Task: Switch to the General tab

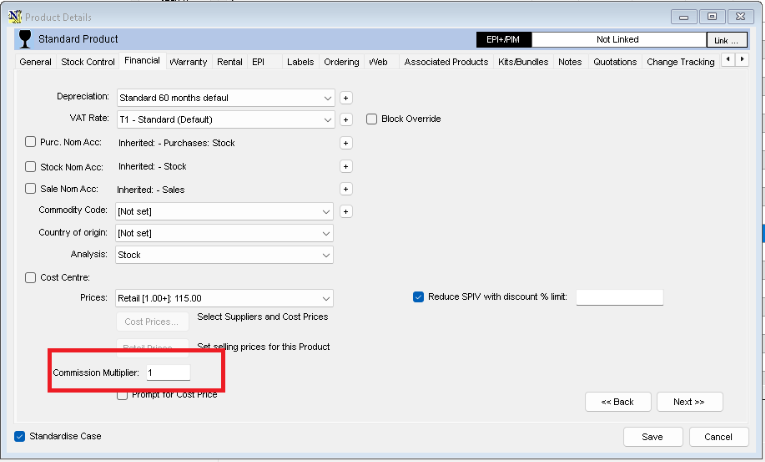Action: pyautogui.click(x=35, y=62)
